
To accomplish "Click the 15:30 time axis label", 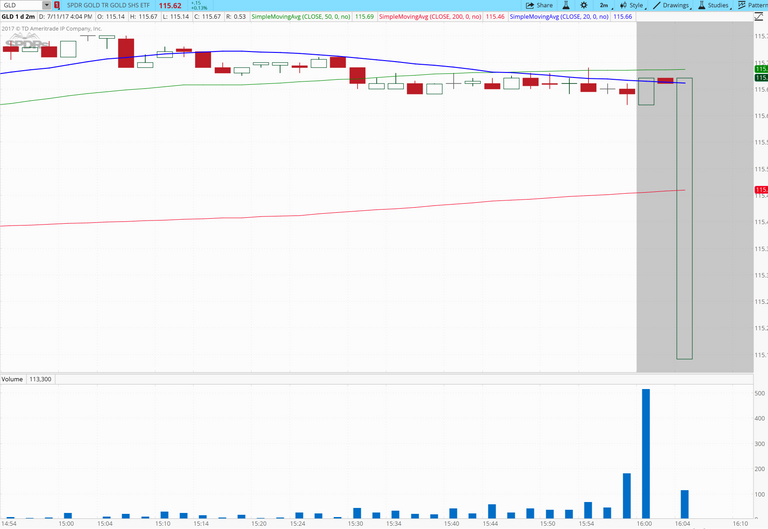I will coord(356,524).
